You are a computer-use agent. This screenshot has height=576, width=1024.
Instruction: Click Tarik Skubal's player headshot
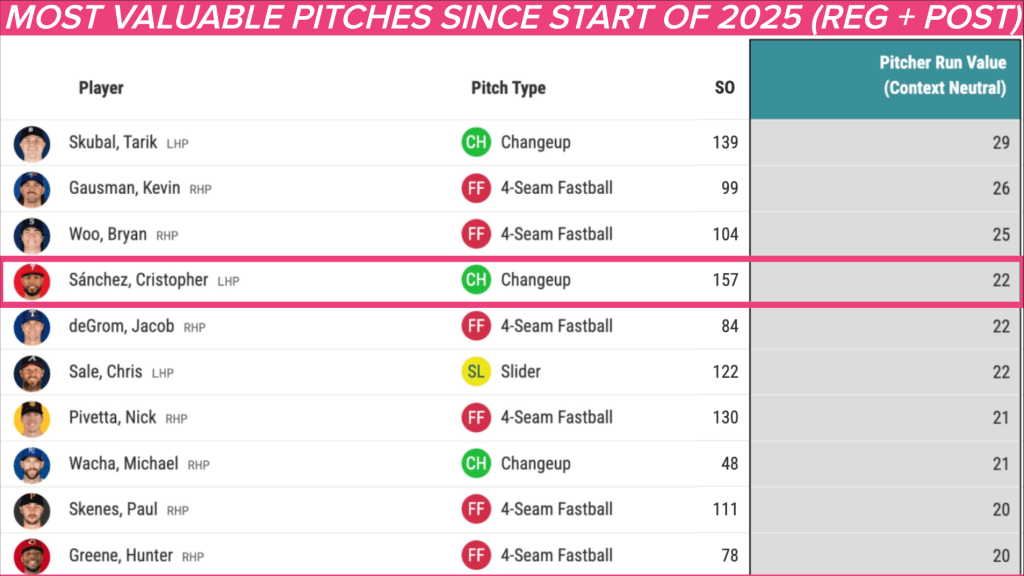32,143
